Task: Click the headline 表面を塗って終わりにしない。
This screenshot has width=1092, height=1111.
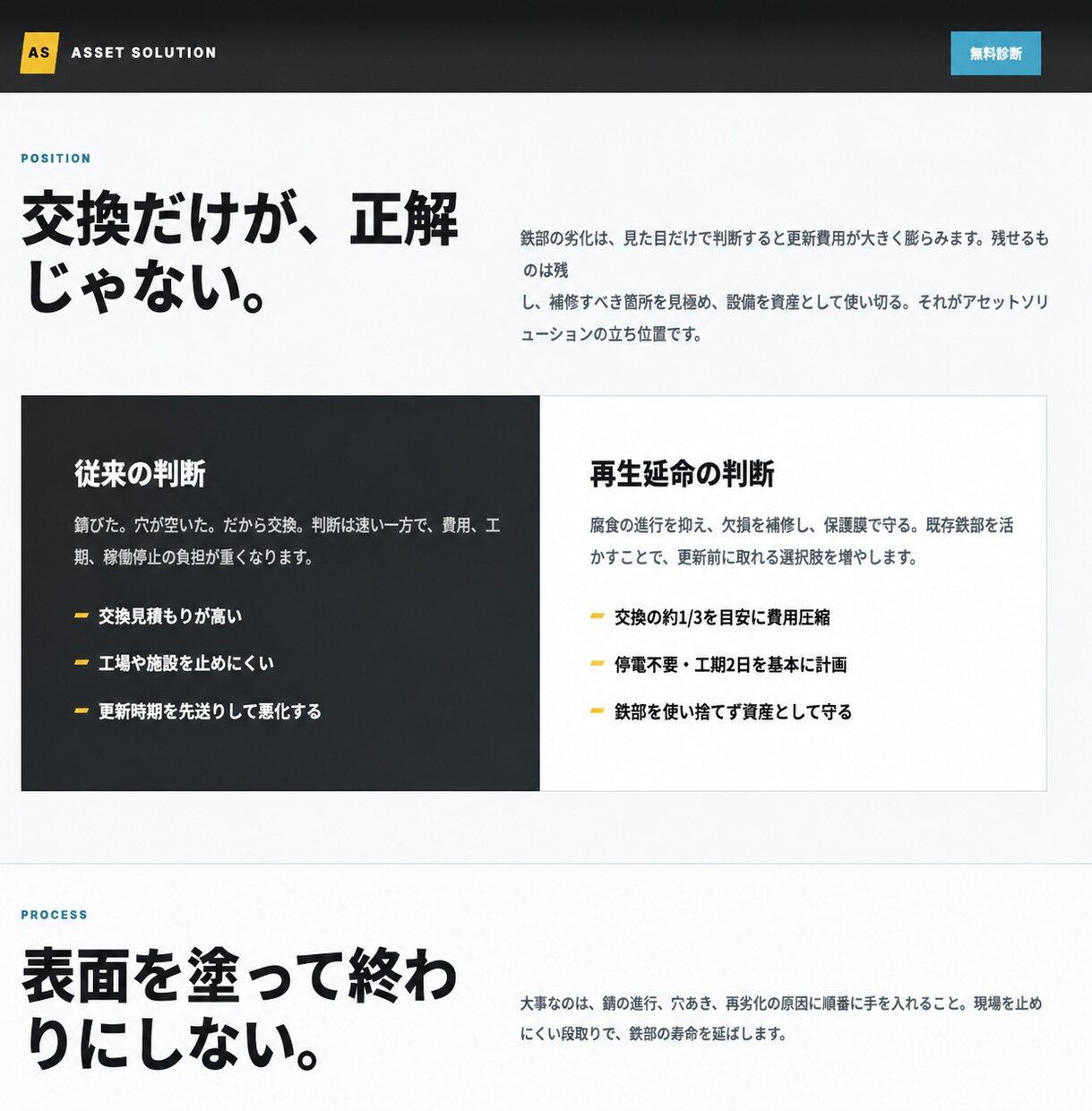Action: pyautogui.click(x=240, y=1009)
